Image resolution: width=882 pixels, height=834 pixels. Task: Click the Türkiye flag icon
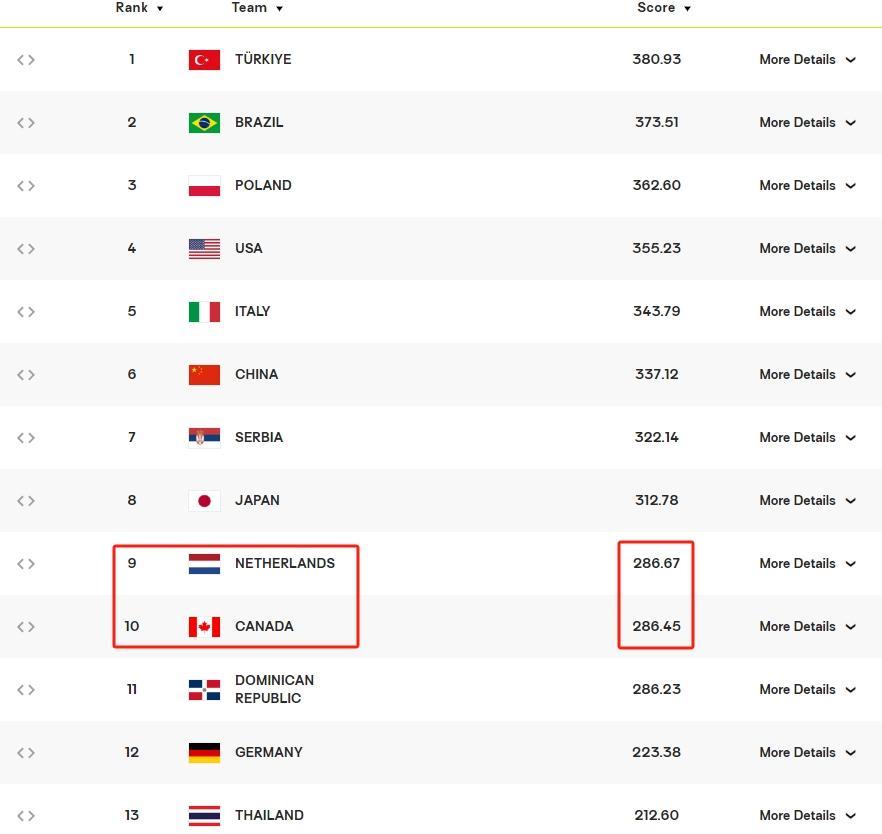204,60
